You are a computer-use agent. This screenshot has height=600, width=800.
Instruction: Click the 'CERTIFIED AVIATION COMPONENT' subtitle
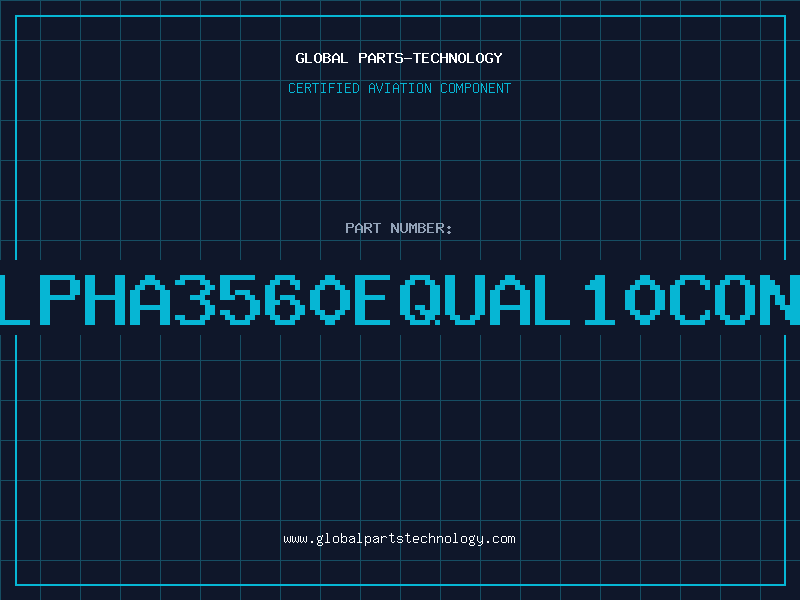tap(399, 88)
